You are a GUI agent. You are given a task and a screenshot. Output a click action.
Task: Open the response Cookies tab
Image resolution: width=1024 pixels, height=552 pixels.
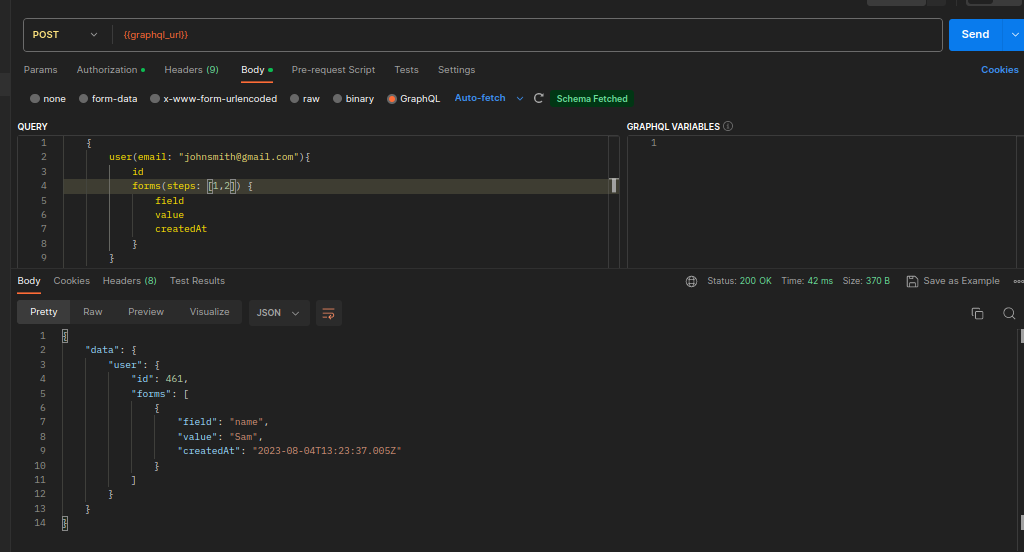click(72, 281)
